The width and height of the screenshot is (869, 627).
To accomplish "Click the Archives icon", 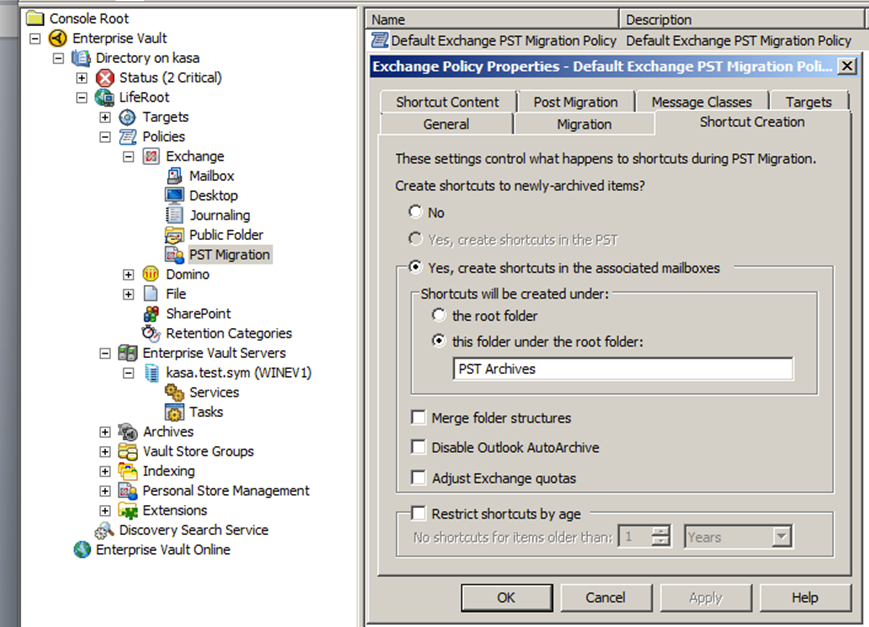I will point(127,431).
